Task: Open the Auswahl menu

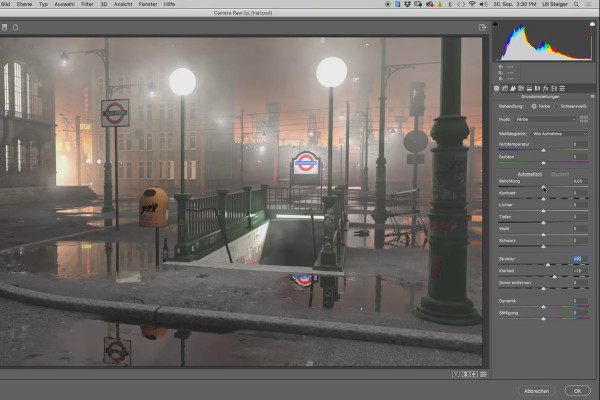Action: tap(64, 4)
